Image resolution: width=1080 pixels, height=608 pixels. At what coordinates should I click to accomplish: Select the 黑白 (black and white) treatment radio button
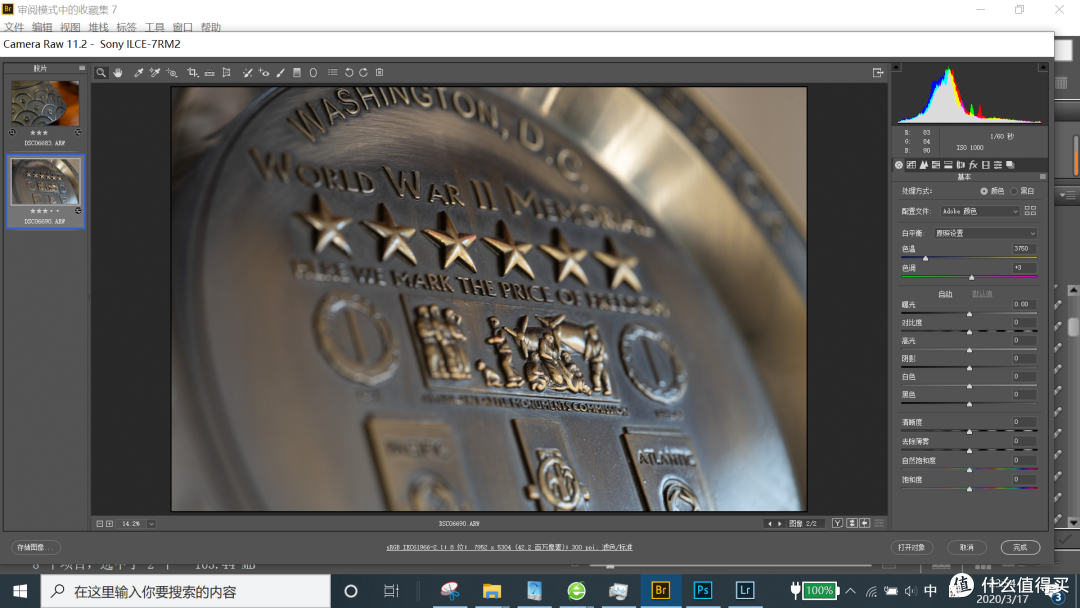(1014, 191)
